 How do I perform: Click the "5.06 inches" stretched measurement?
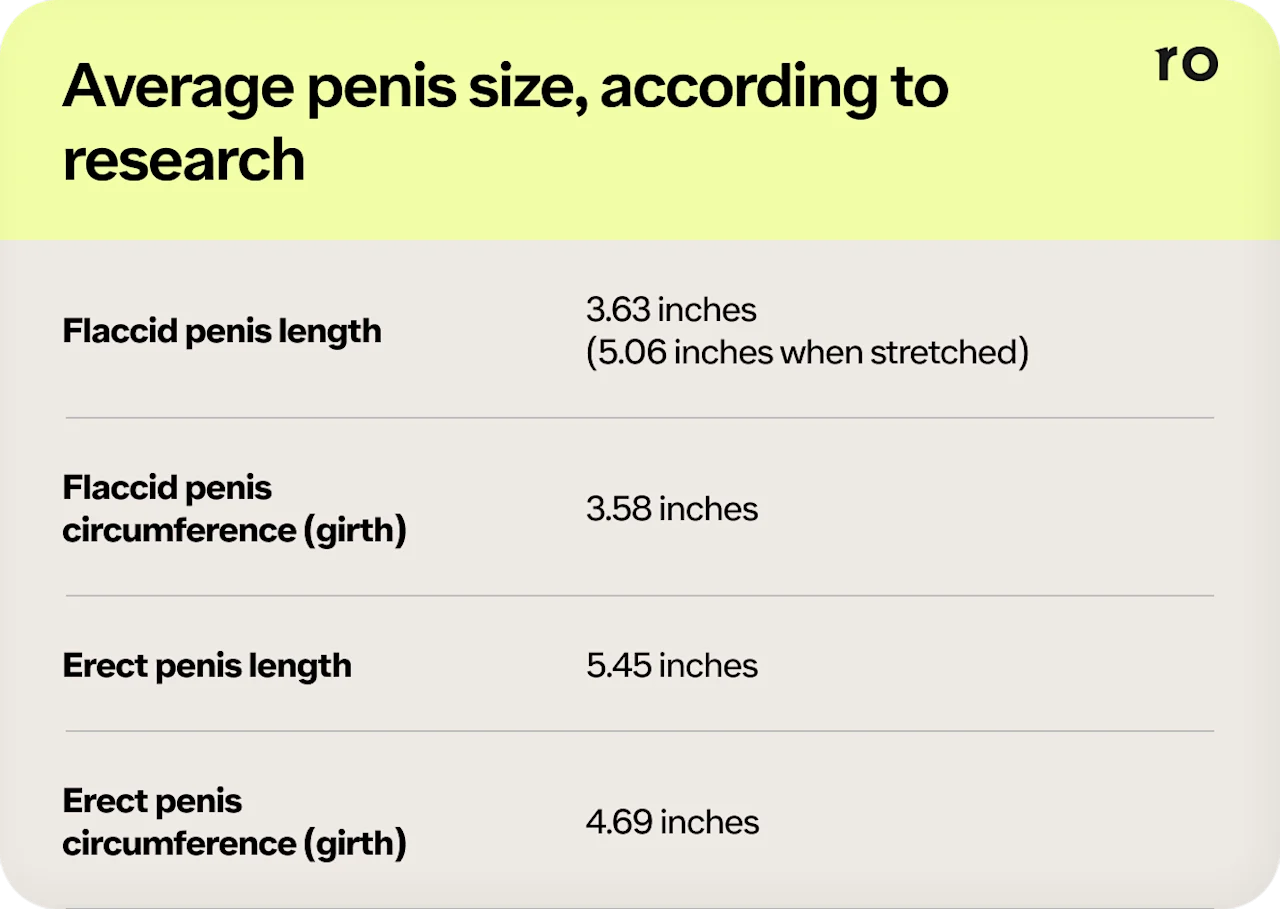[x=681, y=352]
